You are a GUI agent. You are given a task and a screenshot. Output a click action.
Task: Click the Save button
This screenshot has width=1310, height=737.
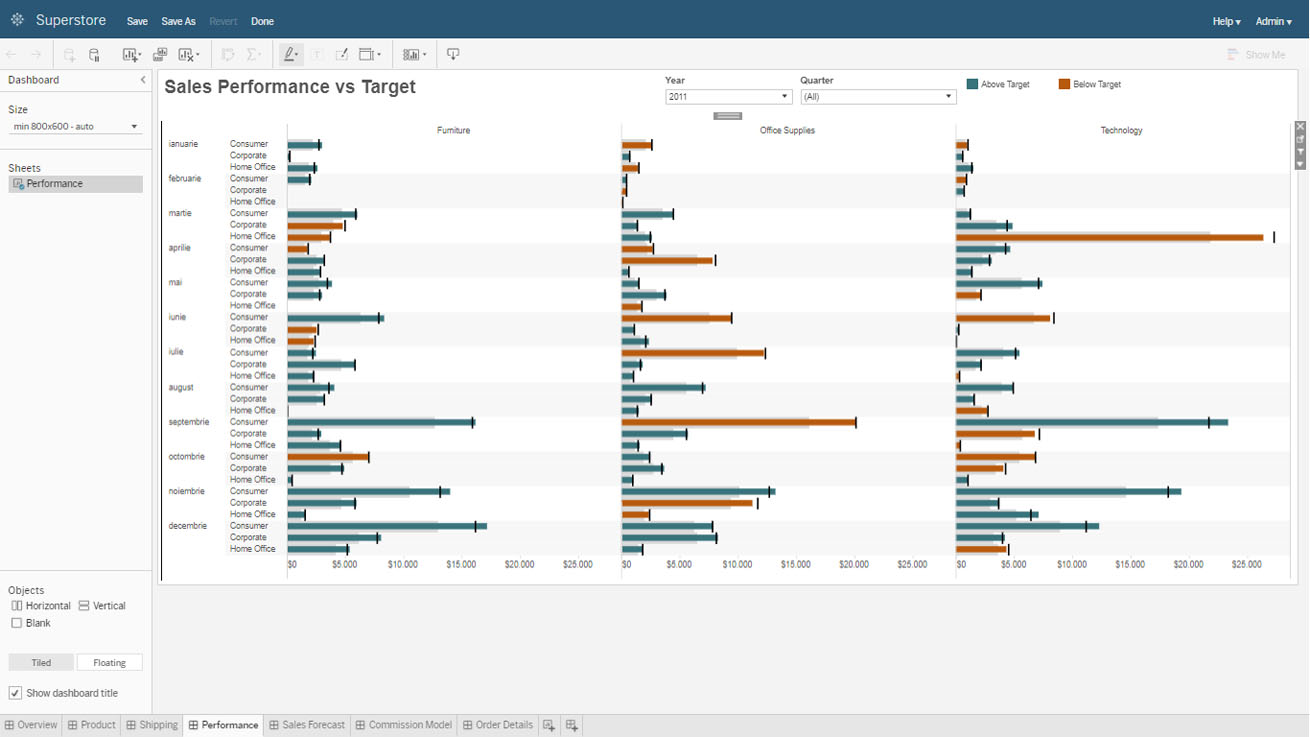tap(137, 21)
